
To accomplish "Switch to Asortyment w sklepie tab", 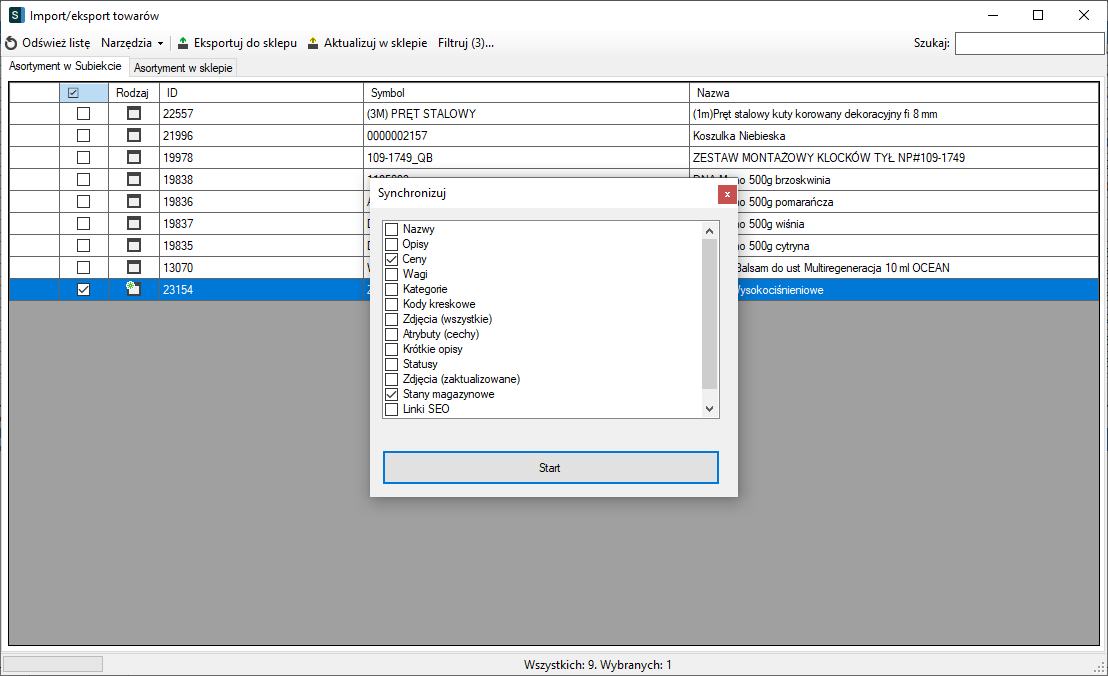I will click(x=183, y=68).
